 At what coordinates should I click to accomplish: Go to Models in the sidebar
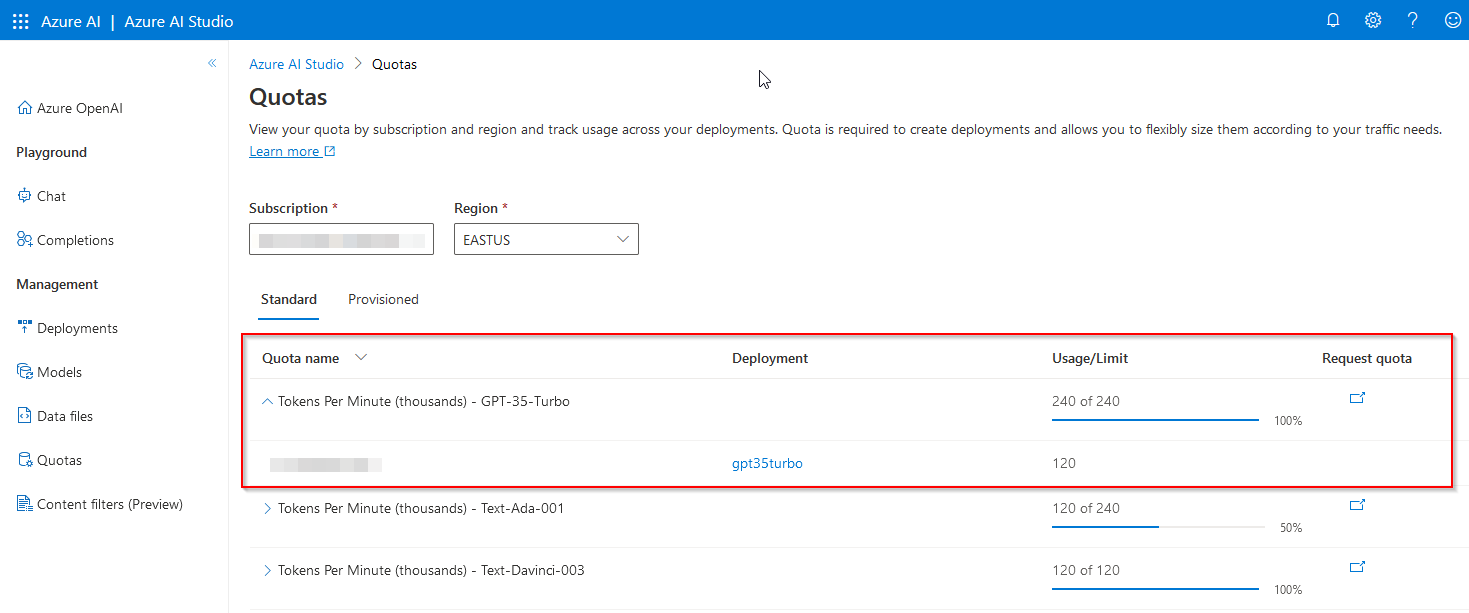click(59, 372)
